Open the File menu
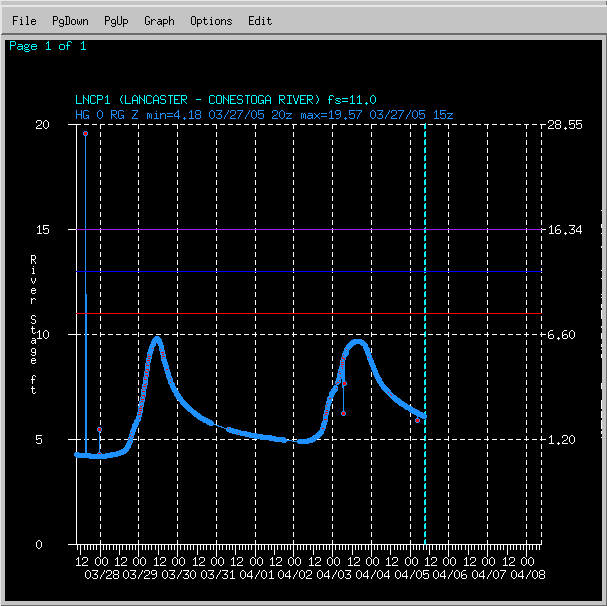The width and height of the screenshot is (607, 606). [x=24, y=21]
